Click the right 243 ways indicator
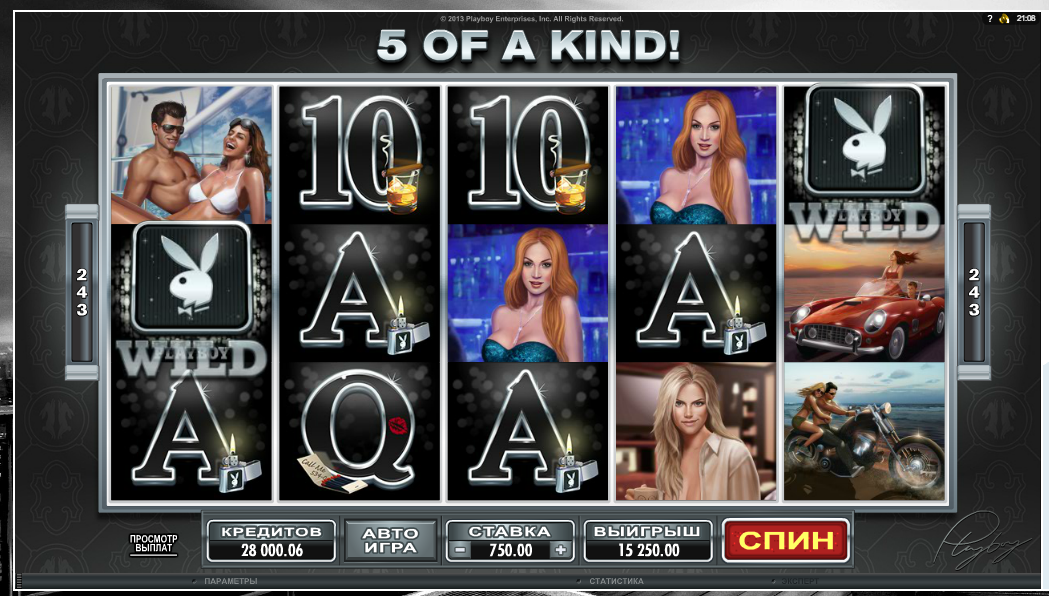The width and height of the screenshot is (1049, 596). click(x=974, y=292)
